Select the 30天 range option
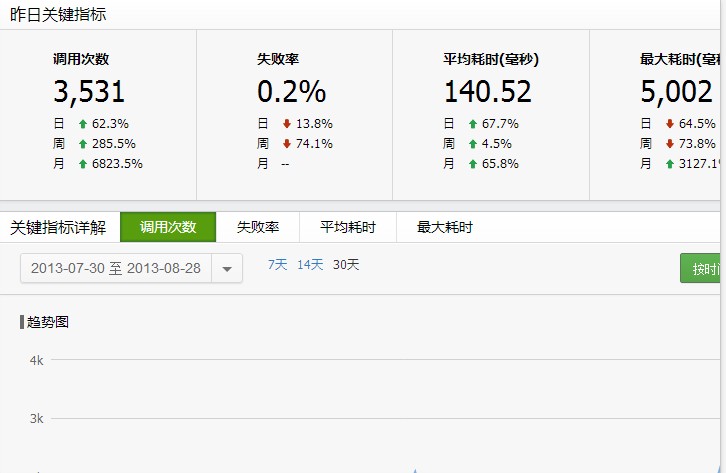This screenshot has height=473, width=726. point(346,265)
